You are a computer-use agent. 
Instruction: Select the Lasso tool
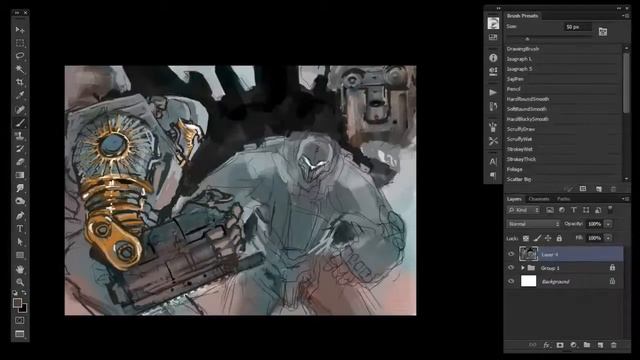20,56
